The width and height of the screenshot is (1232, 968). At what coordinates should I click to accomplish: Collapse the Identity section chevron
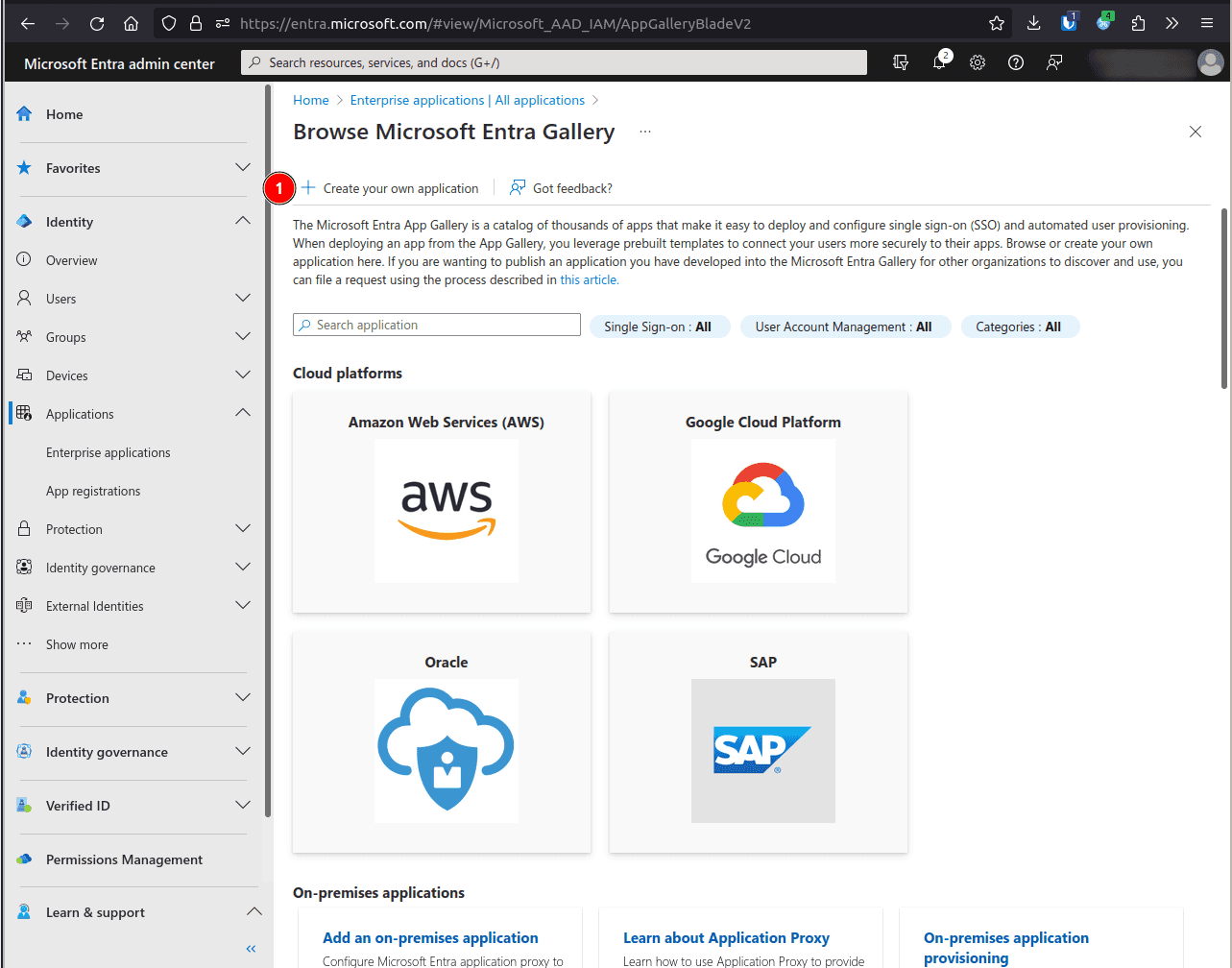(243, 221)
